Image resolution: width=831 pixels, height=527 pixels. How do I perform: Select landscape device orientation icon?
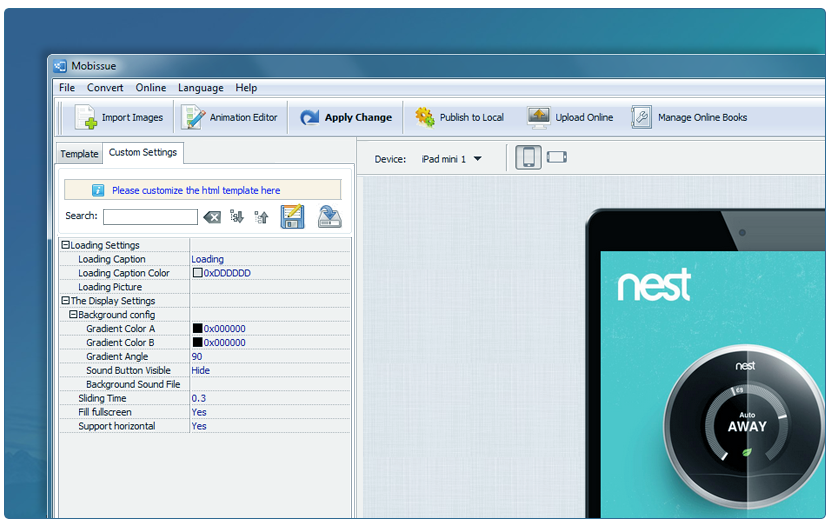(556, 157)
